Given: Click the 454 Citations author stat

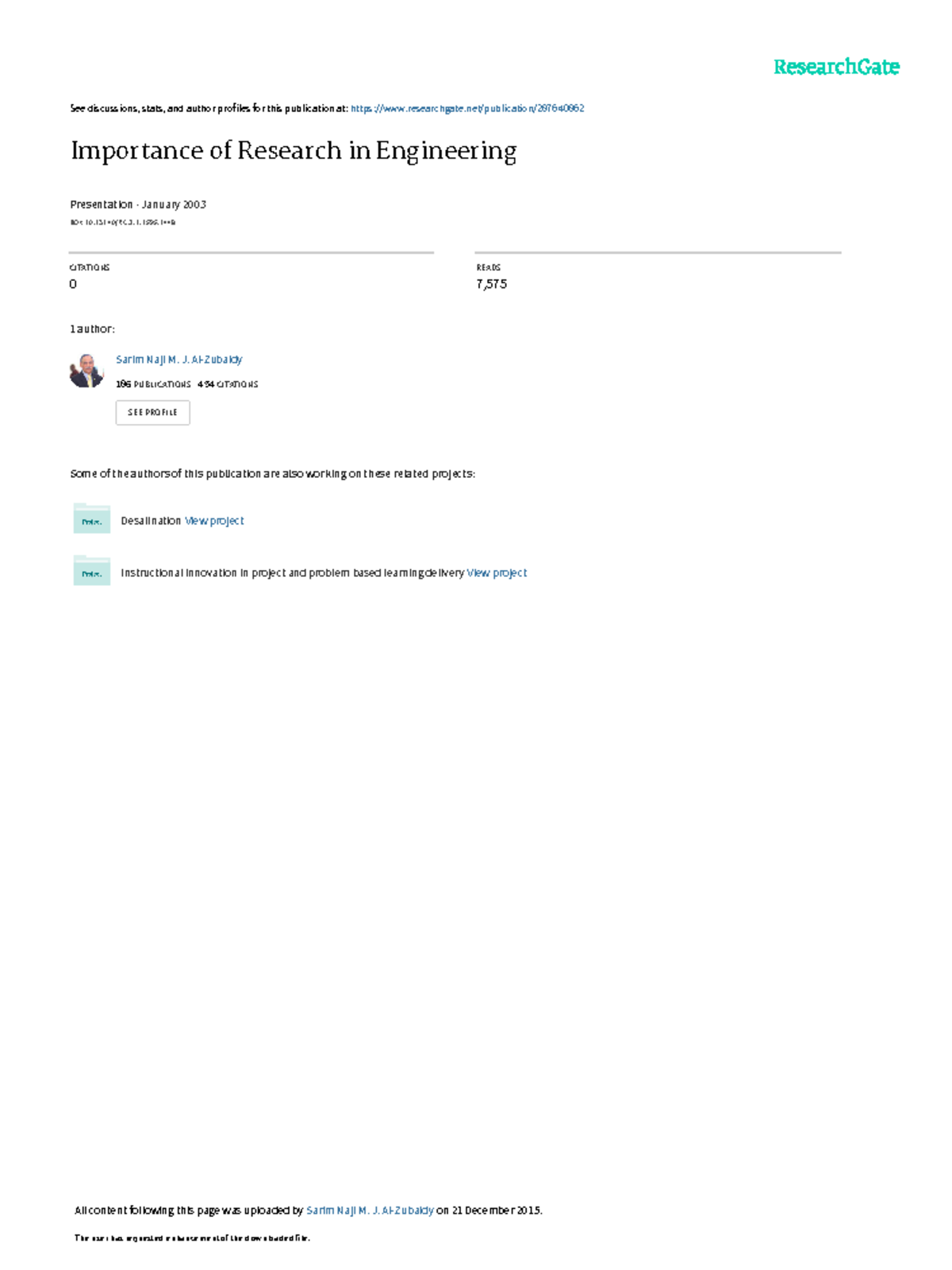Looking at the screenshot, I should coord(228,384).
